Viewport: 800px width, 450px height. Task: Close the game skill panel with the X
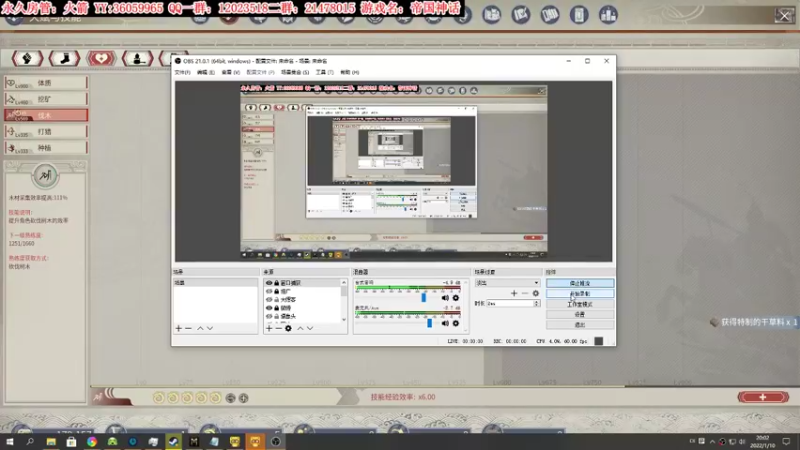(784, 16)
